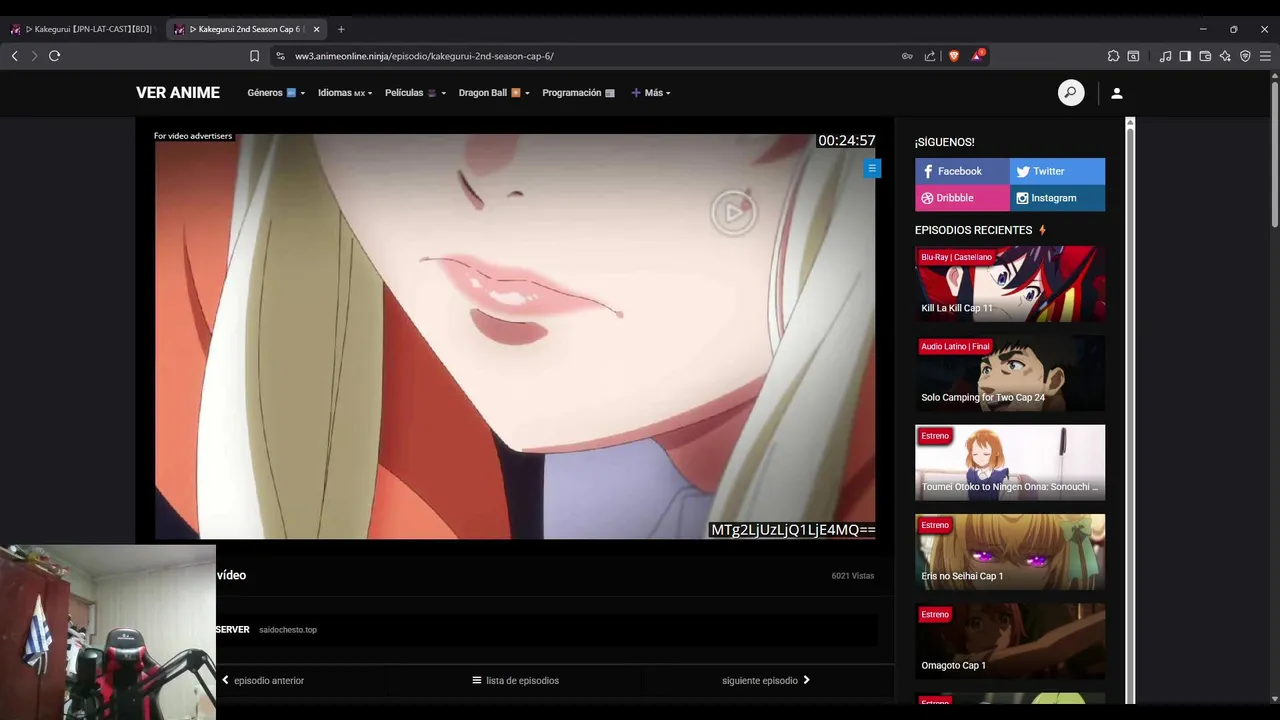
Task: Open the Dribbble social button
Action: click(x=962, y=198)
